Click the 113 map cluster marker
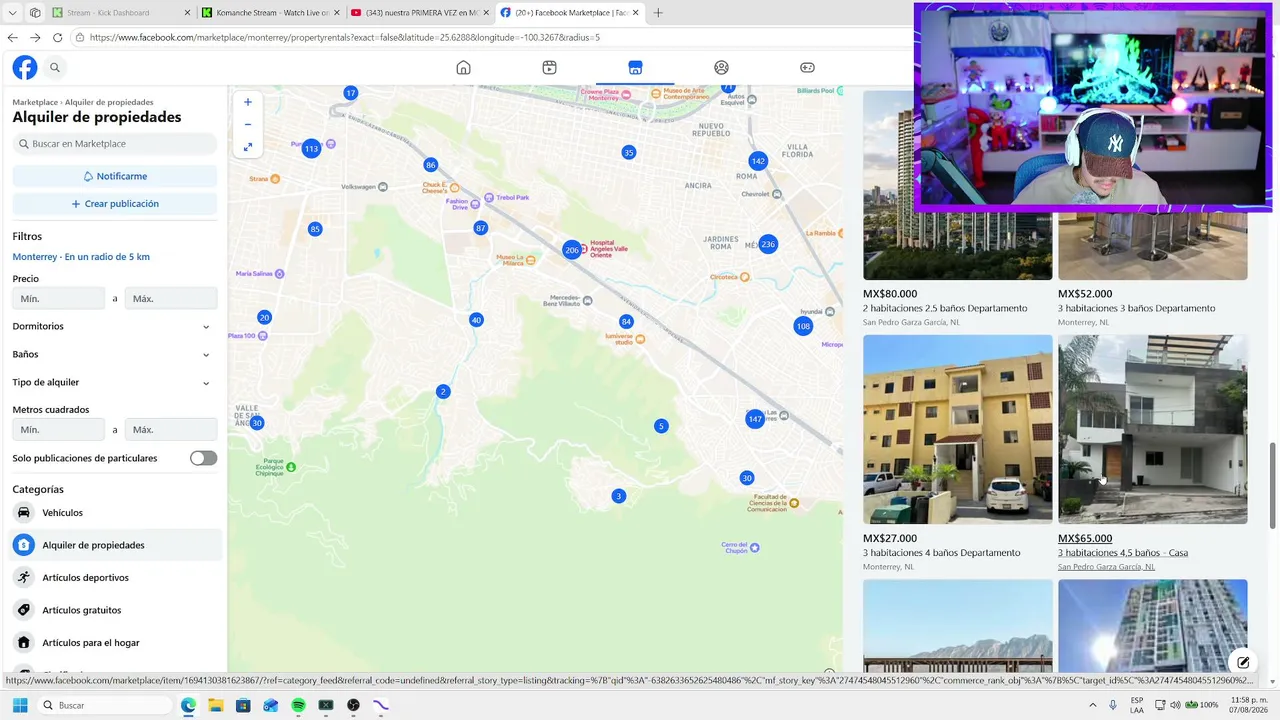Screen dimensions: 1280x720 pos(311,149)
